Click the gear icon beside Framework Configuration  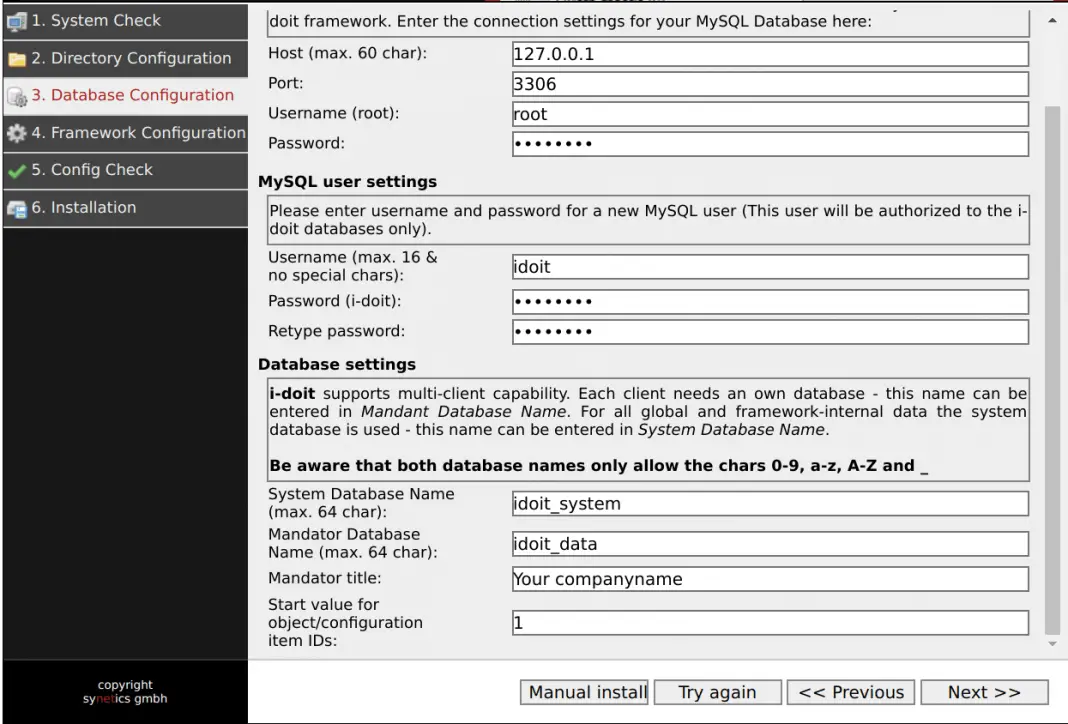pyautogui.click(x=17, y=133)
